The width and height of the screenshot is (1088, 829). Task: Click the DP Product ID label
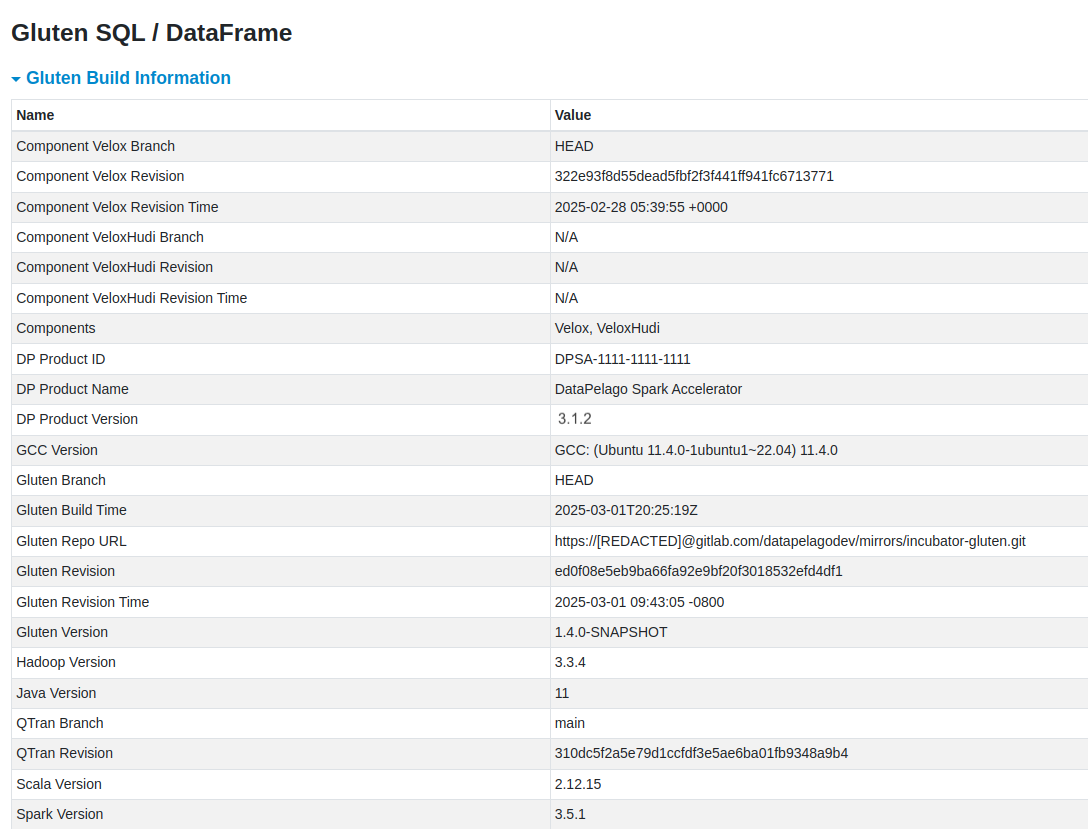(x=61, y=359)
